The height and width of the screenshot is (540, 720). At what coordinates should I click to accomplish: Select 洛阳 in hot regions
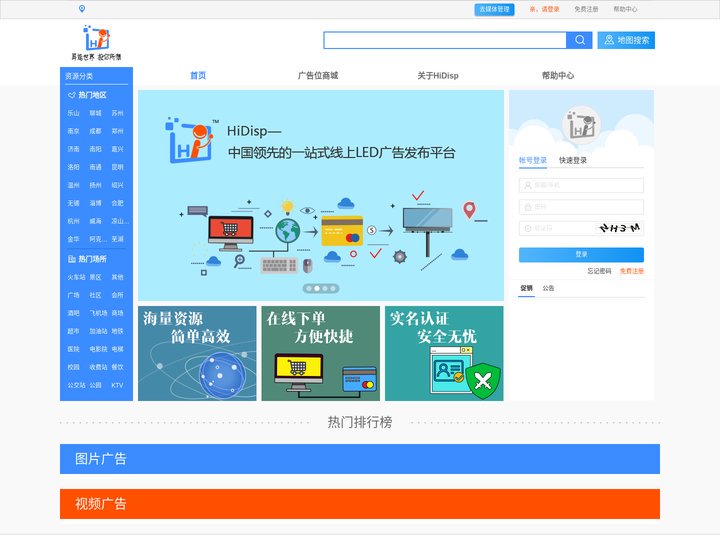pyautogui.click(x=73, y=167)
